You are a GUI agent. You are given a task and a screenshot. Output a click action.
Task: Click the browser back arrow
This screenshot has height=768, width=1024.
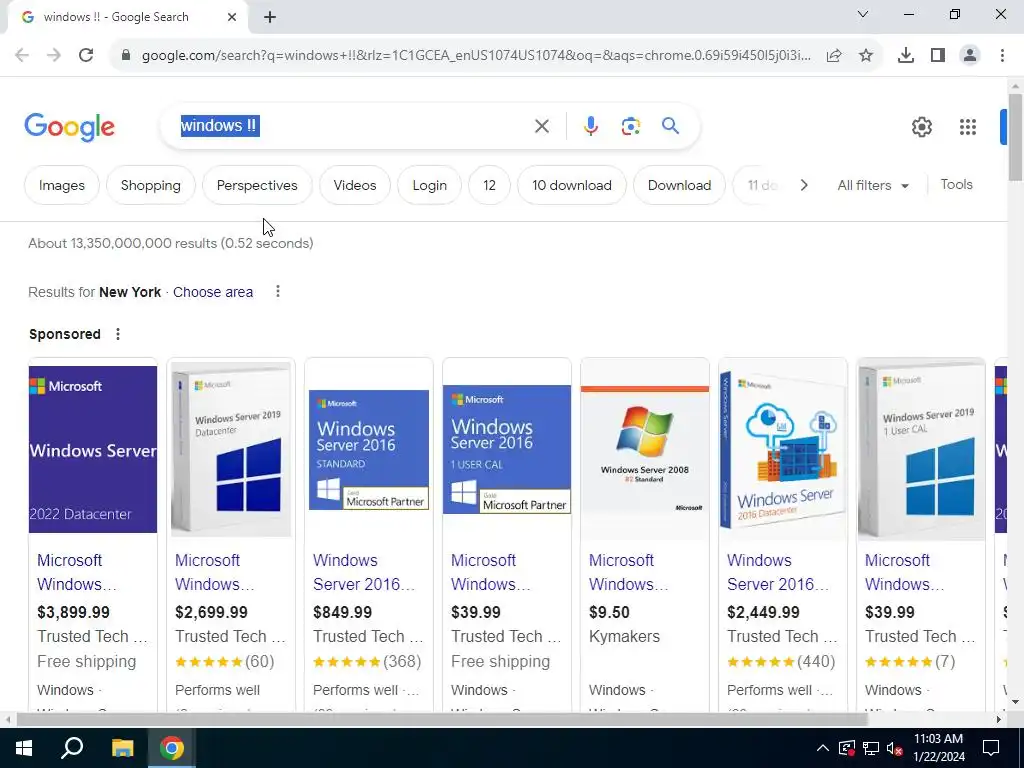point(22,56)
